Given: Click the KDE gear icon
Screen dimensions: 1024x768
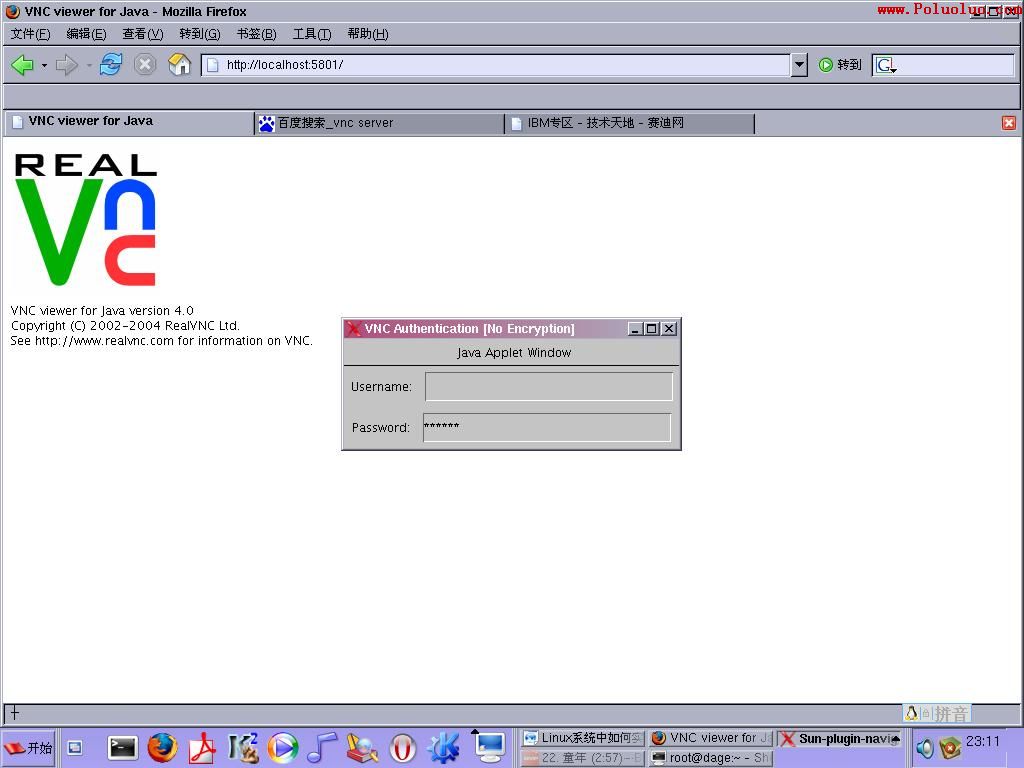Looking at the screenshot, I should (443, 748).
